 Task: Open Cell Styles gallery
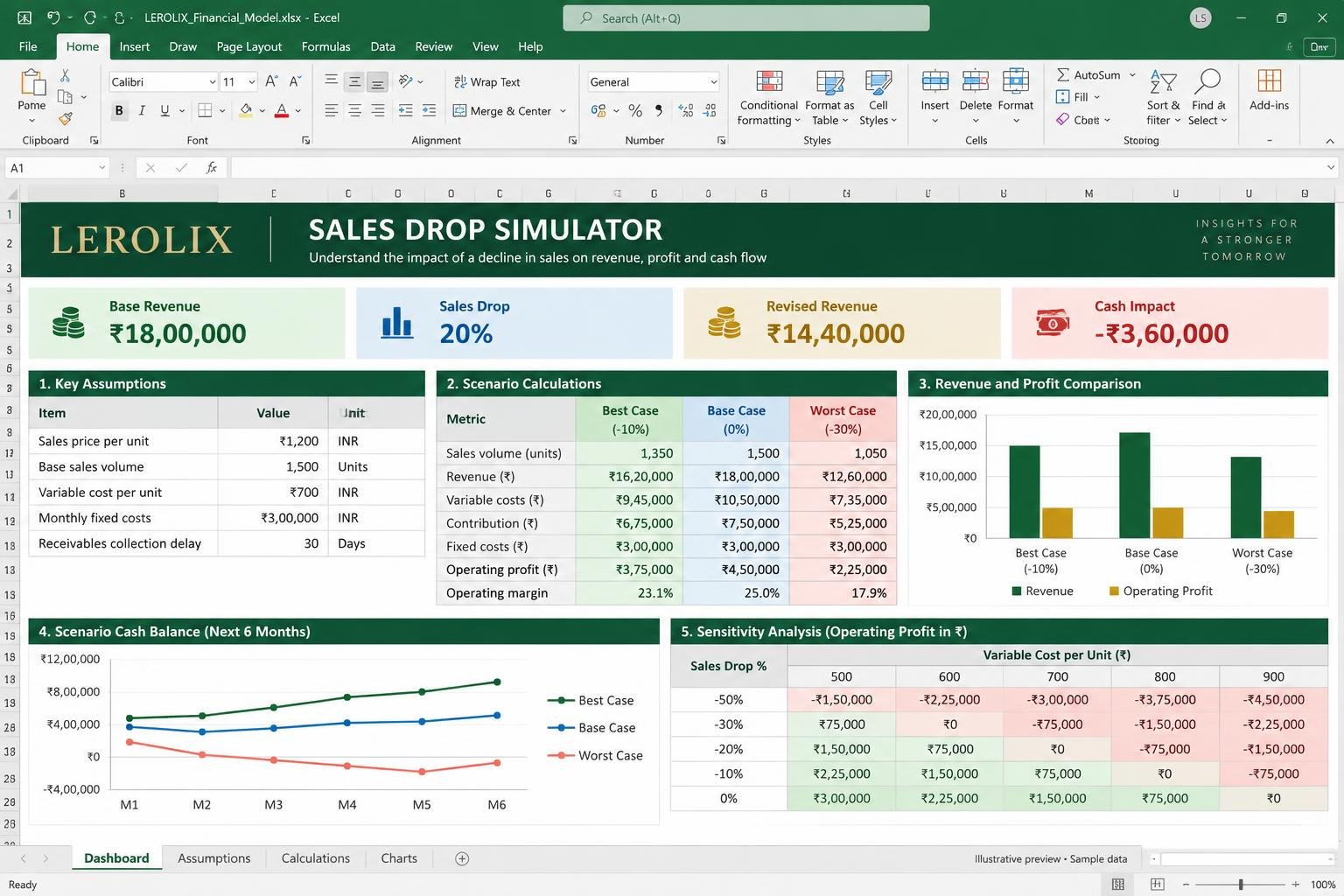tap(878, 97)
